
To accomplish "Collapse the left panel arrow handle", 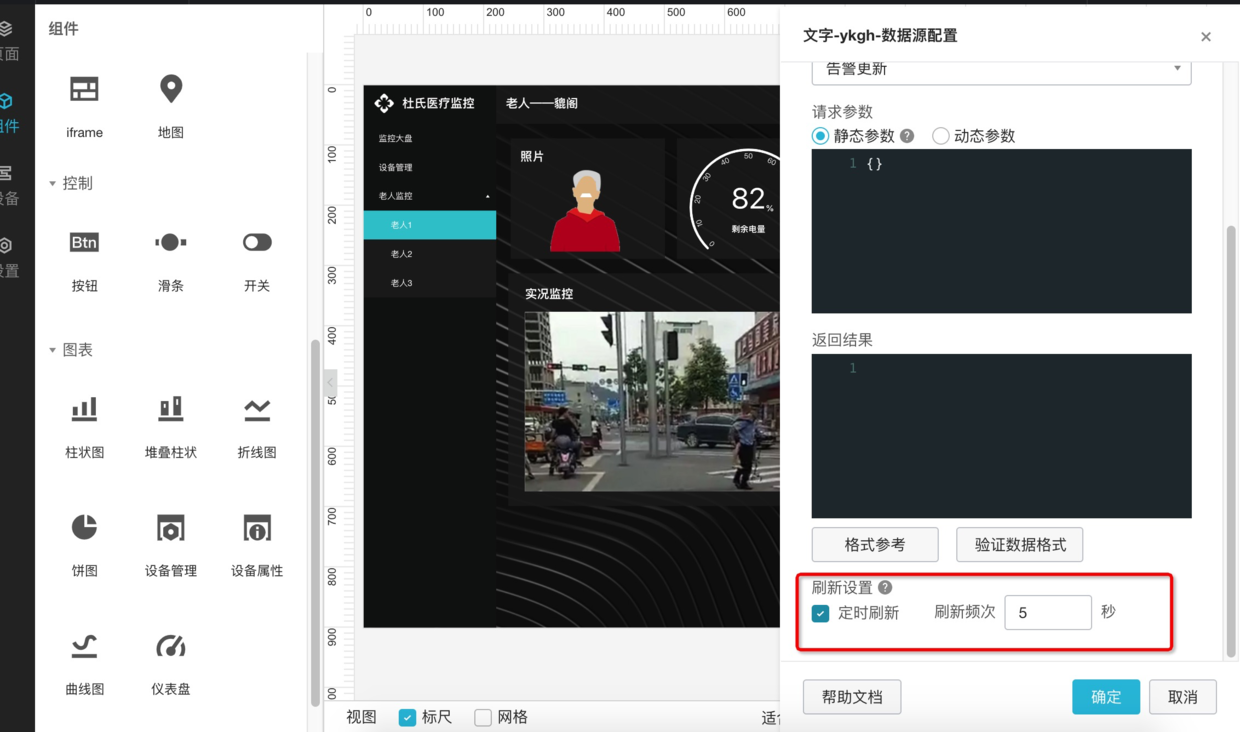I will pyautogui.click(x=330, y=382).
